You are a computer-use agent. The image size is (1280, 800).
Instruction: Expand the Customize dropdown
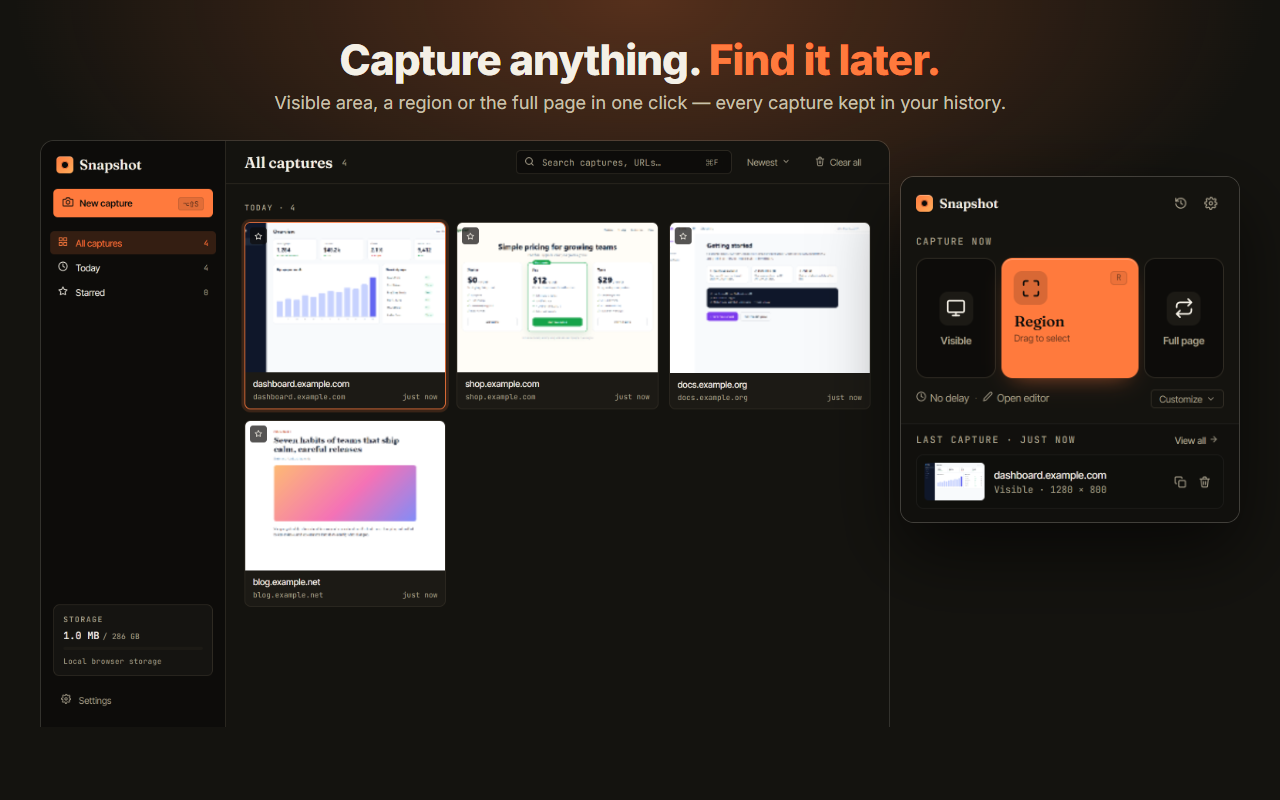(1187, 399)
